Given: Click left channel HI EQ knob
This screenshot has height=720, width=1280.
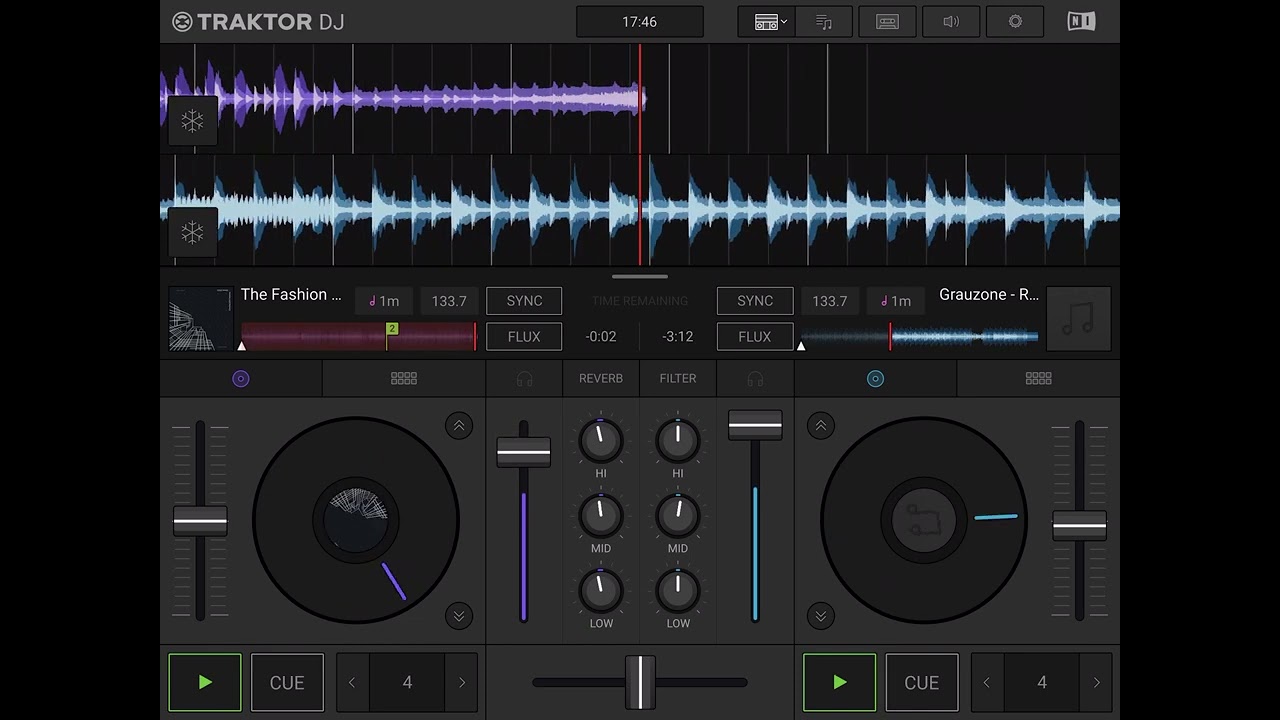Looking at the screenshot, I should (x=601, y=440).
